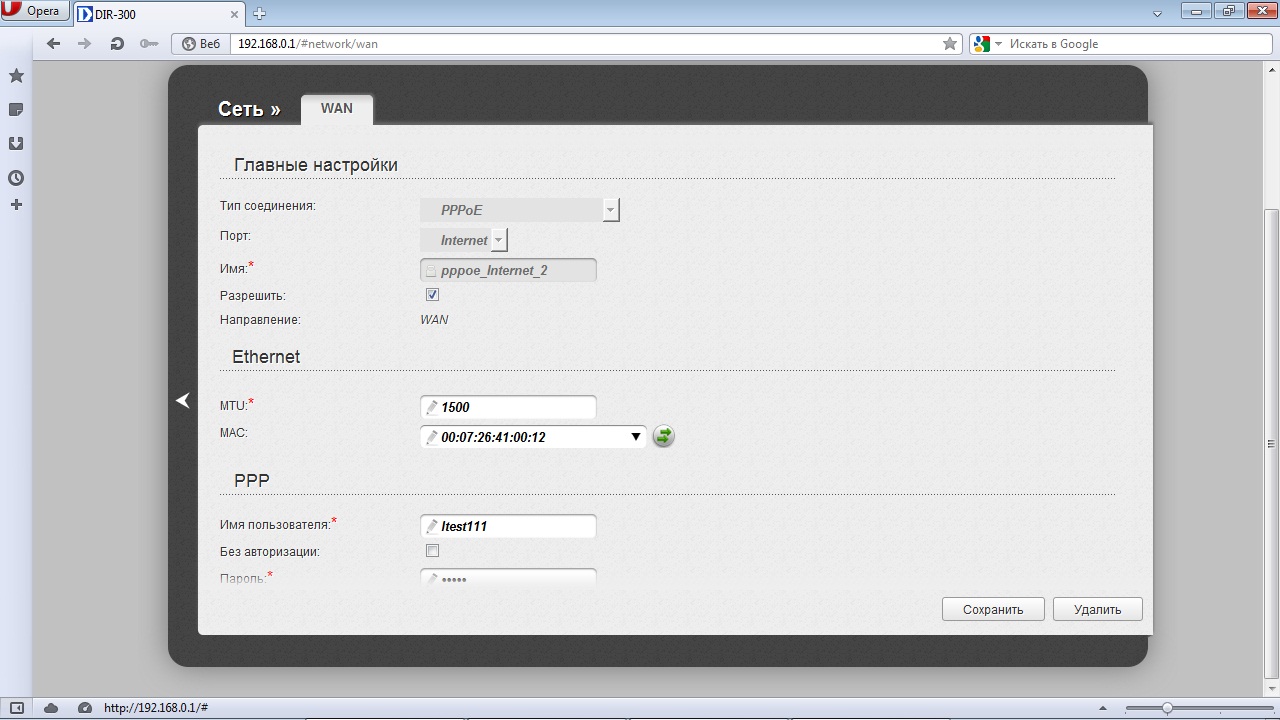Screen dimensions: 1280x720
Task: Go back to the previous page
Action: 54,44
